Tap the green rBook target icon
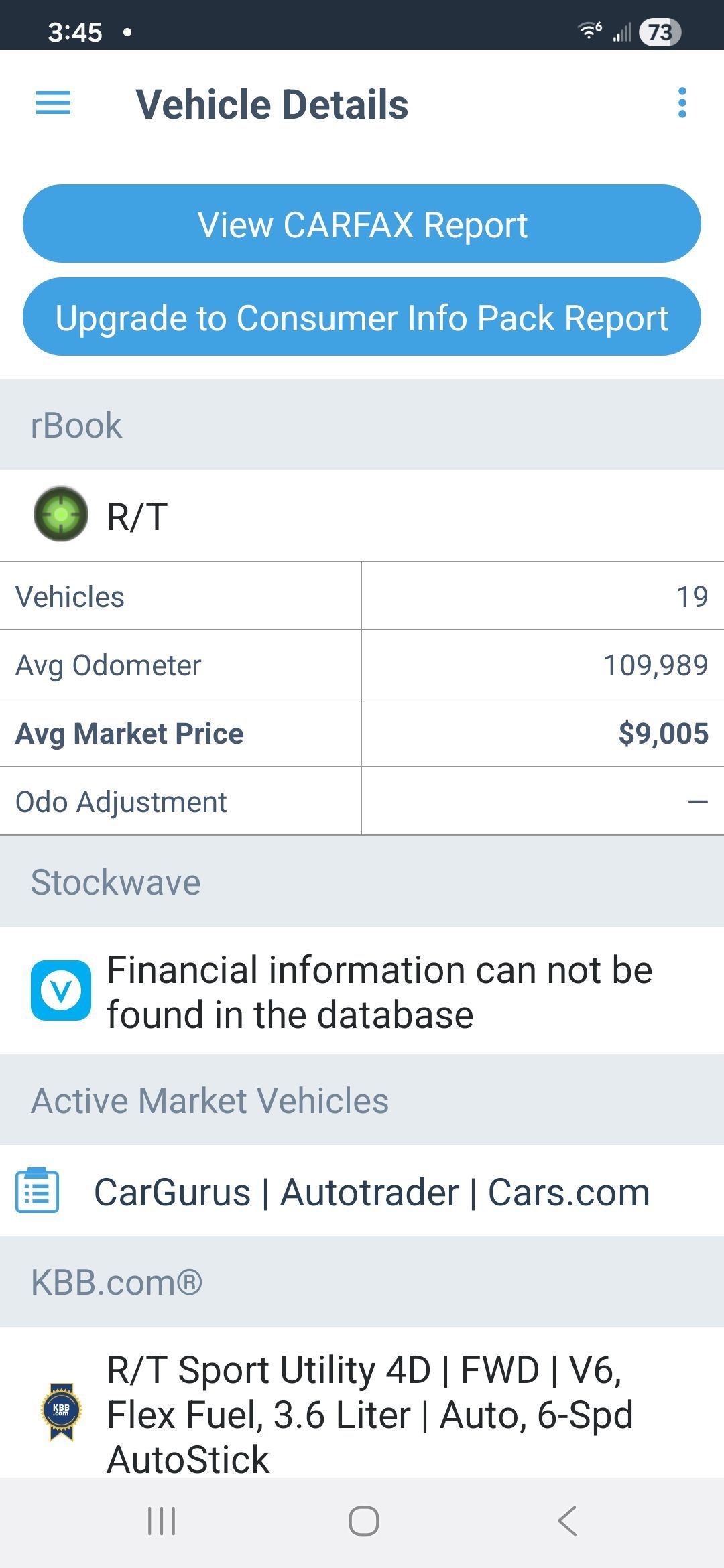 tap(61, 514)
